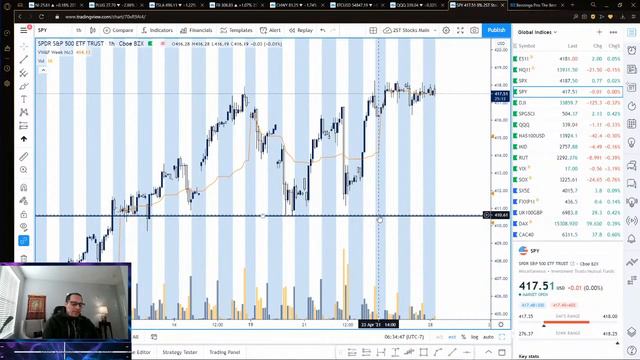Screen dimensions: 640x360
Task: Select the trend line drawing tool
Action: click(24, 60)
